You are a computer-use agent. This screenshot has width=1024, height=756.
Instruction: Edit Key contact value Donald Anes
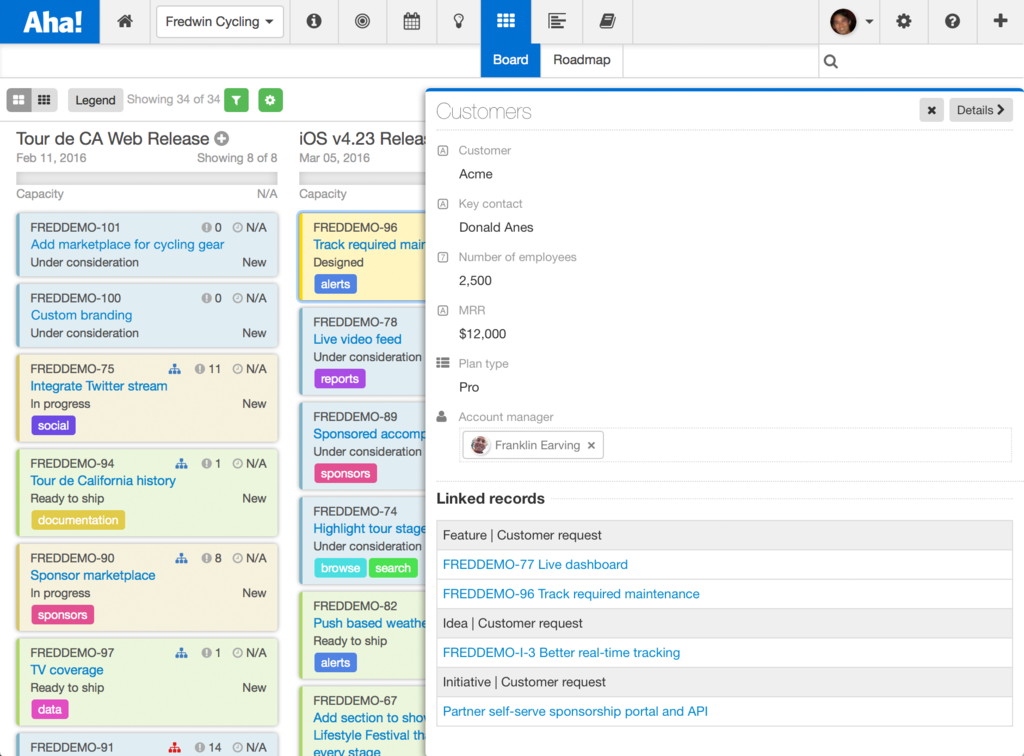496,228
